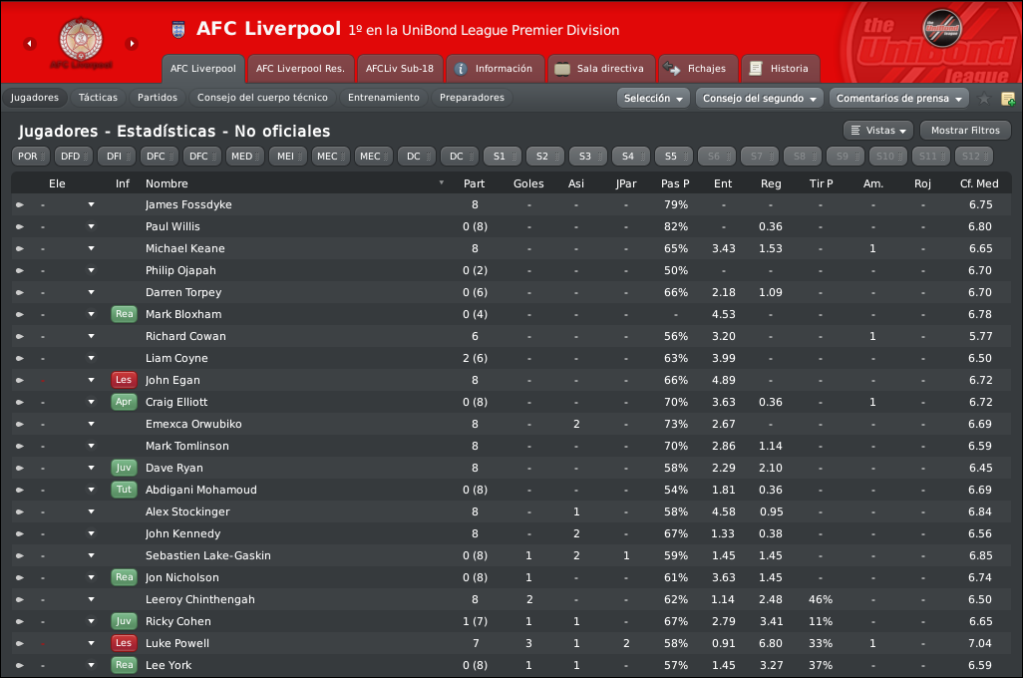Open selection dropdown arrow for James Fossdyke

(x=91, y=205)
